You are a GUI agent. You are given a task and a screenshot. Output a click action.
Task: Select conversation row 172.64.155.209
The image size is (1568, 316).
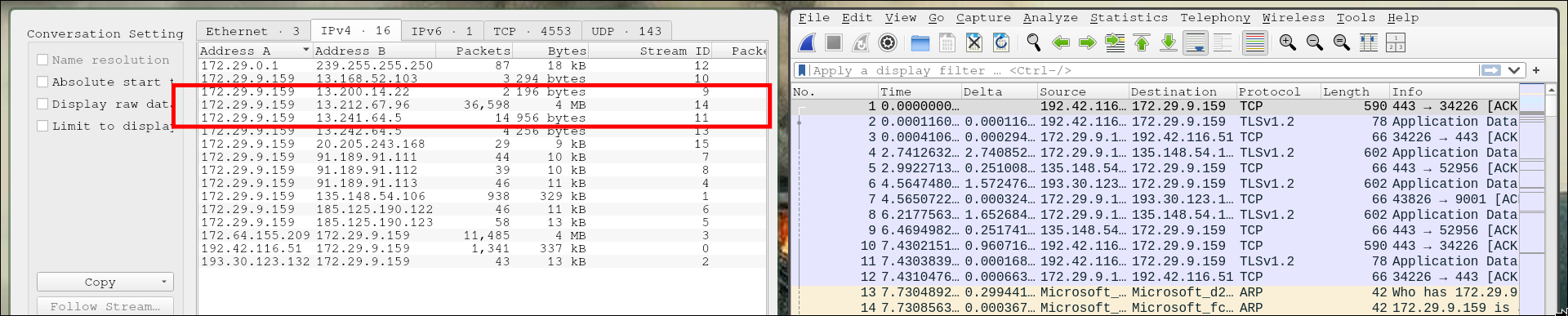click(483, 235)
